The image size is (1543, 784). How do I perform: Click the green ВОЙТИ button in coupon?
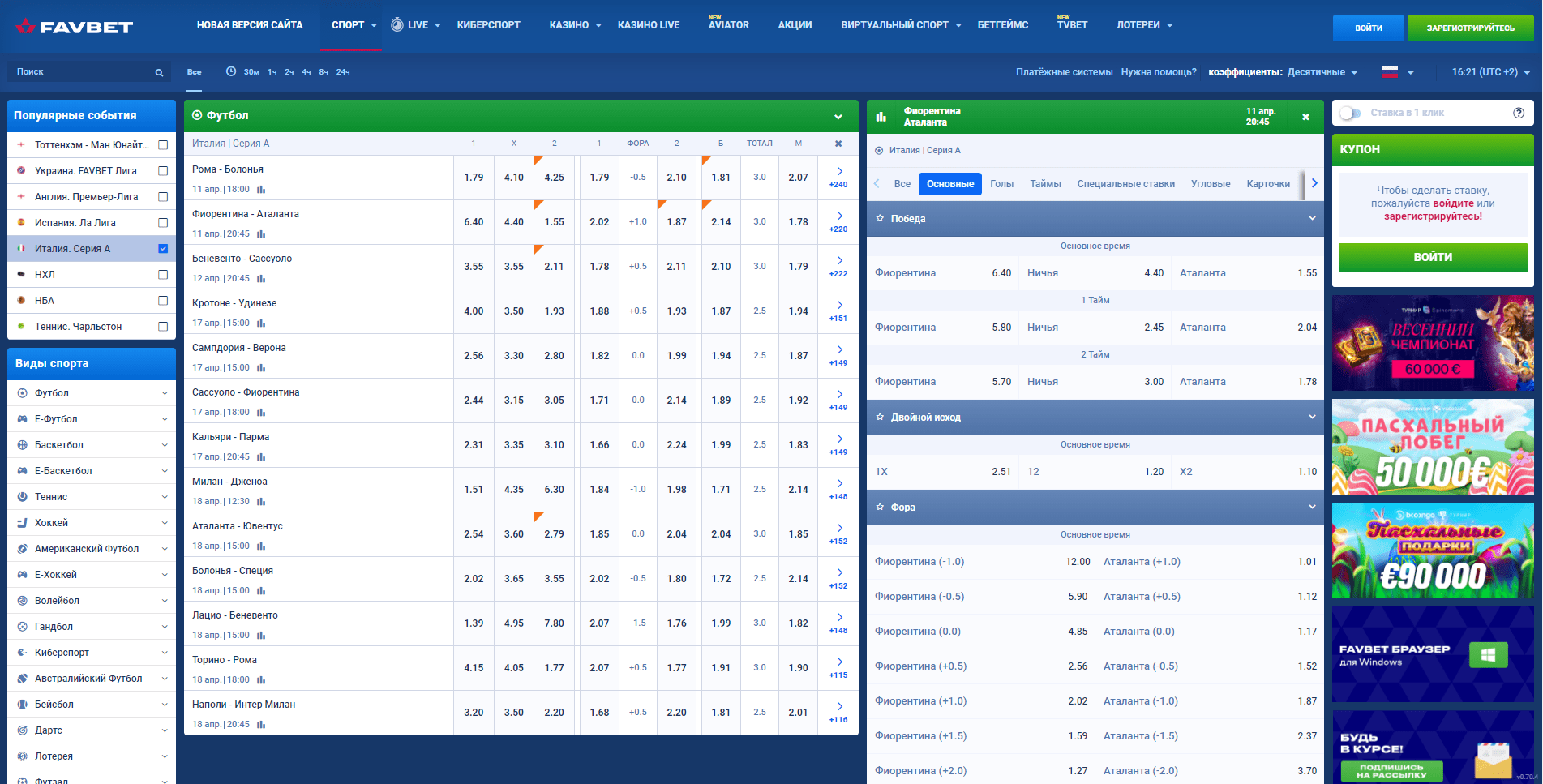point(1433,257)
